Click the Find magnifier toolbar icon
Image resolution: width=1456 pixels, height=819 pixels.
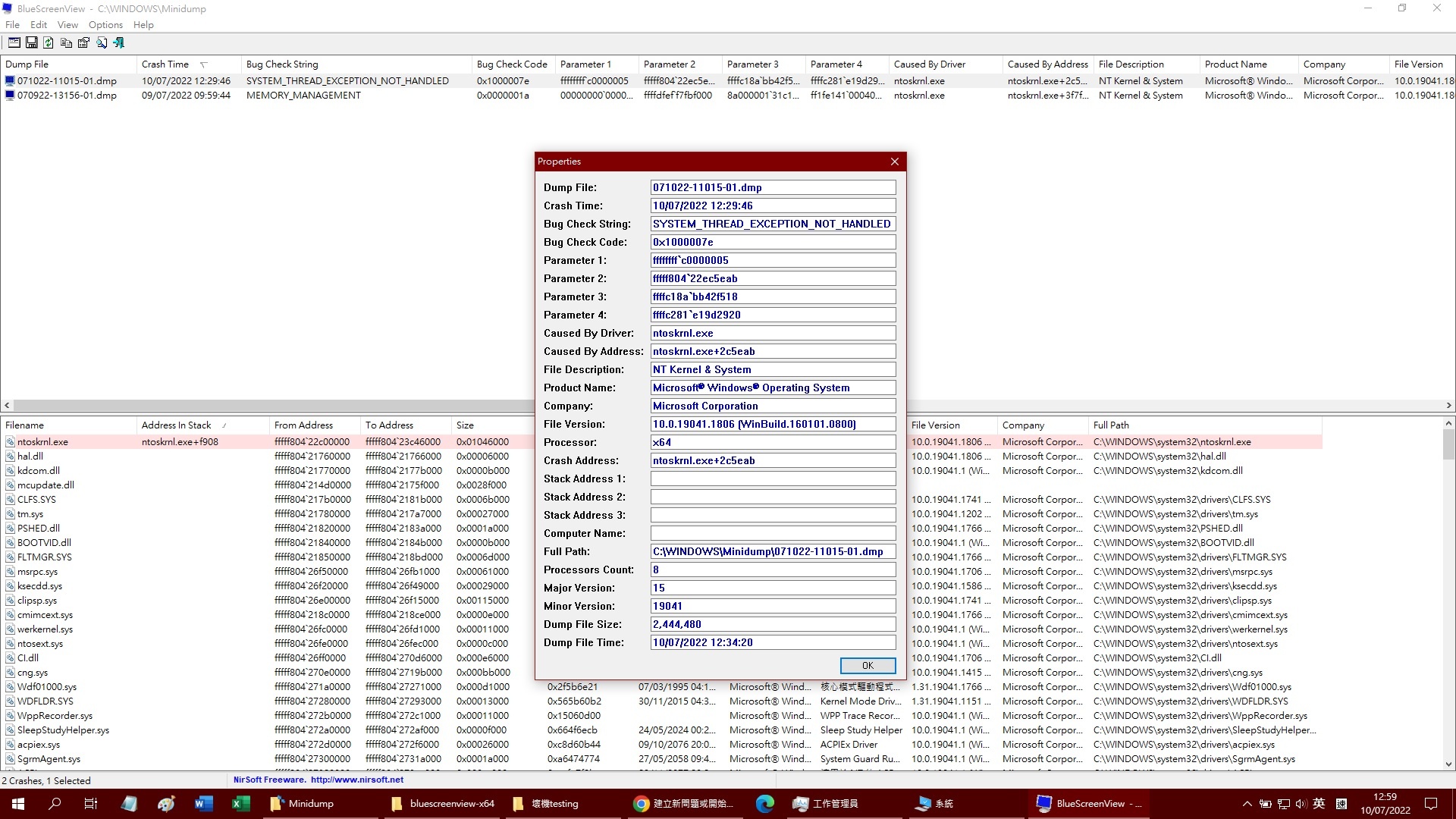point(102,43)
